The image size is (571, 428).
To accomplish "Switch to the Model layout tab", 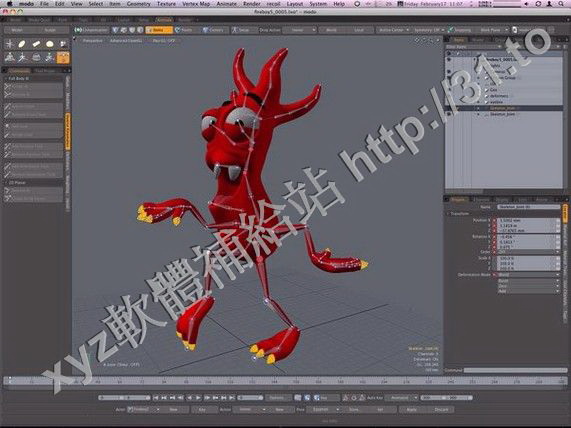I will pos(16,20).
